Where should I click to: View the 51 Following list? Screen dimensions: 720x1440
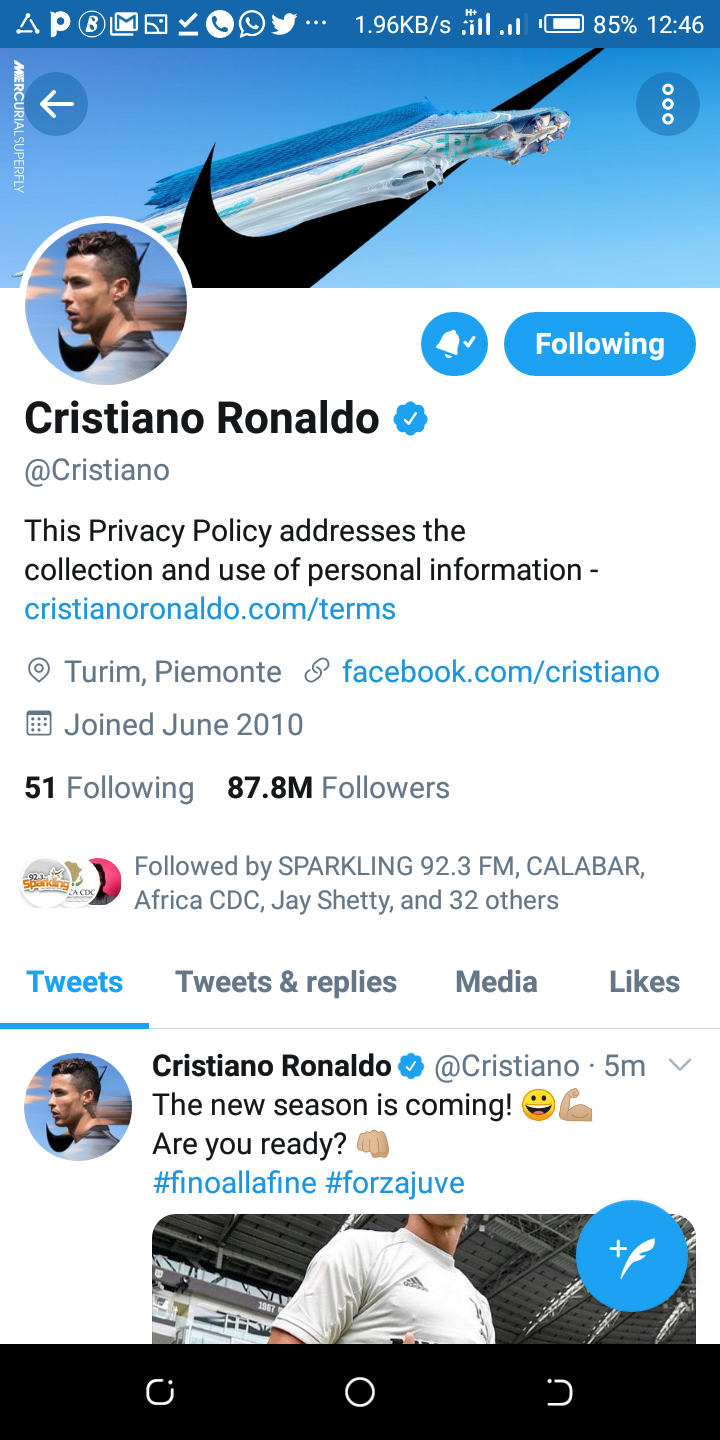click(109, 788)
